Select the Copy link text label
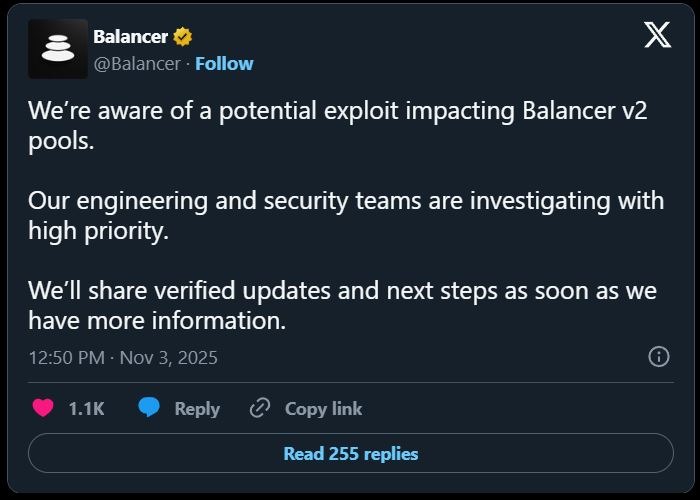The width and height of the screenshot is (700, 500). (323, 408)
